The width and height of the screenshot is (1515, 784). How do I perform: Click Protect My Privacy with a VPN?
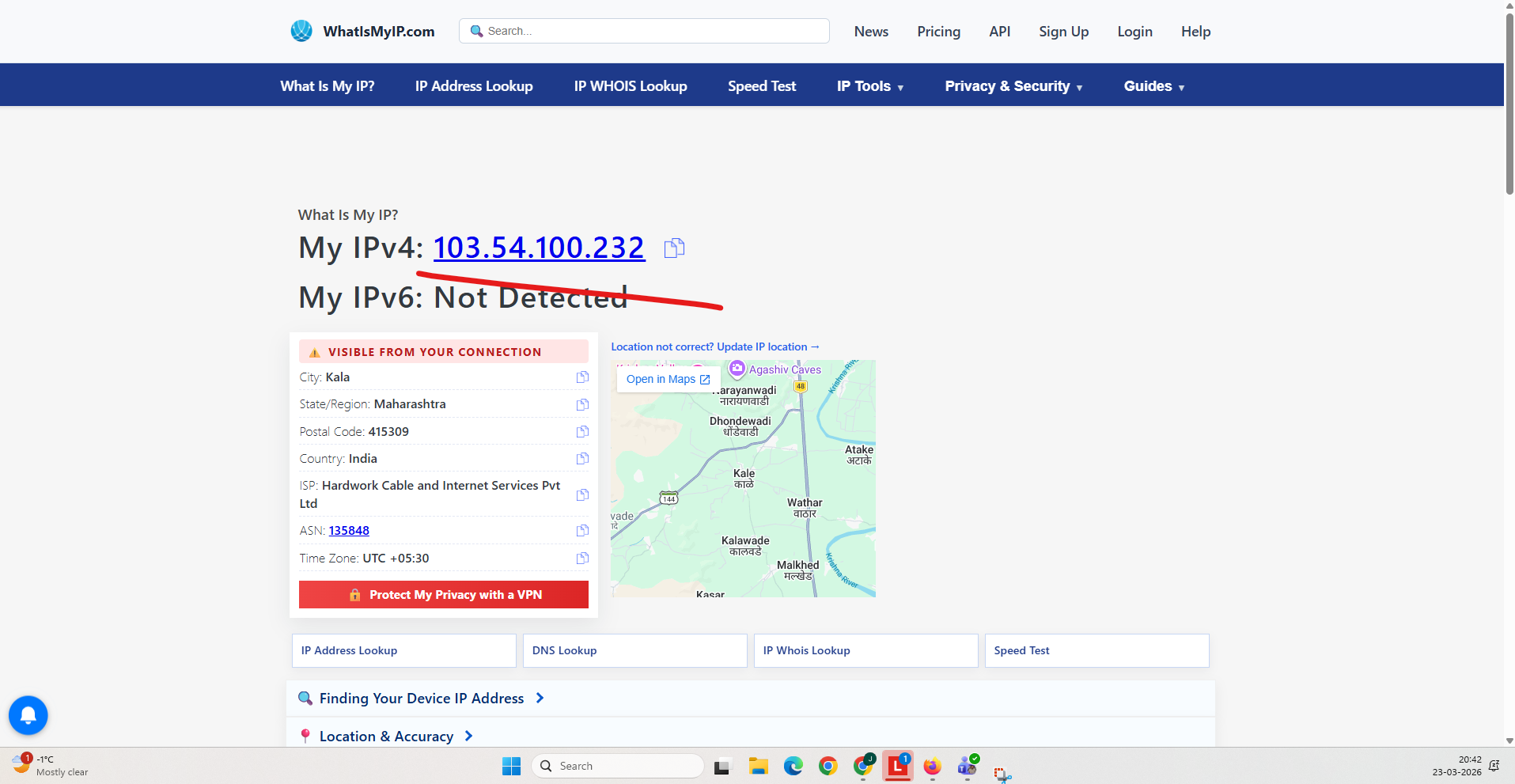click(444, 595)
